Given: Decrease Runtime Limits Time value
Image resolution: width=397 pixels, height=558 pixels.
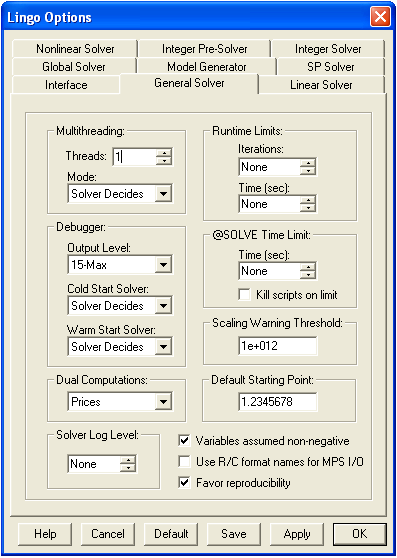Looking at the screenshot, I should [x=308, y=208].
